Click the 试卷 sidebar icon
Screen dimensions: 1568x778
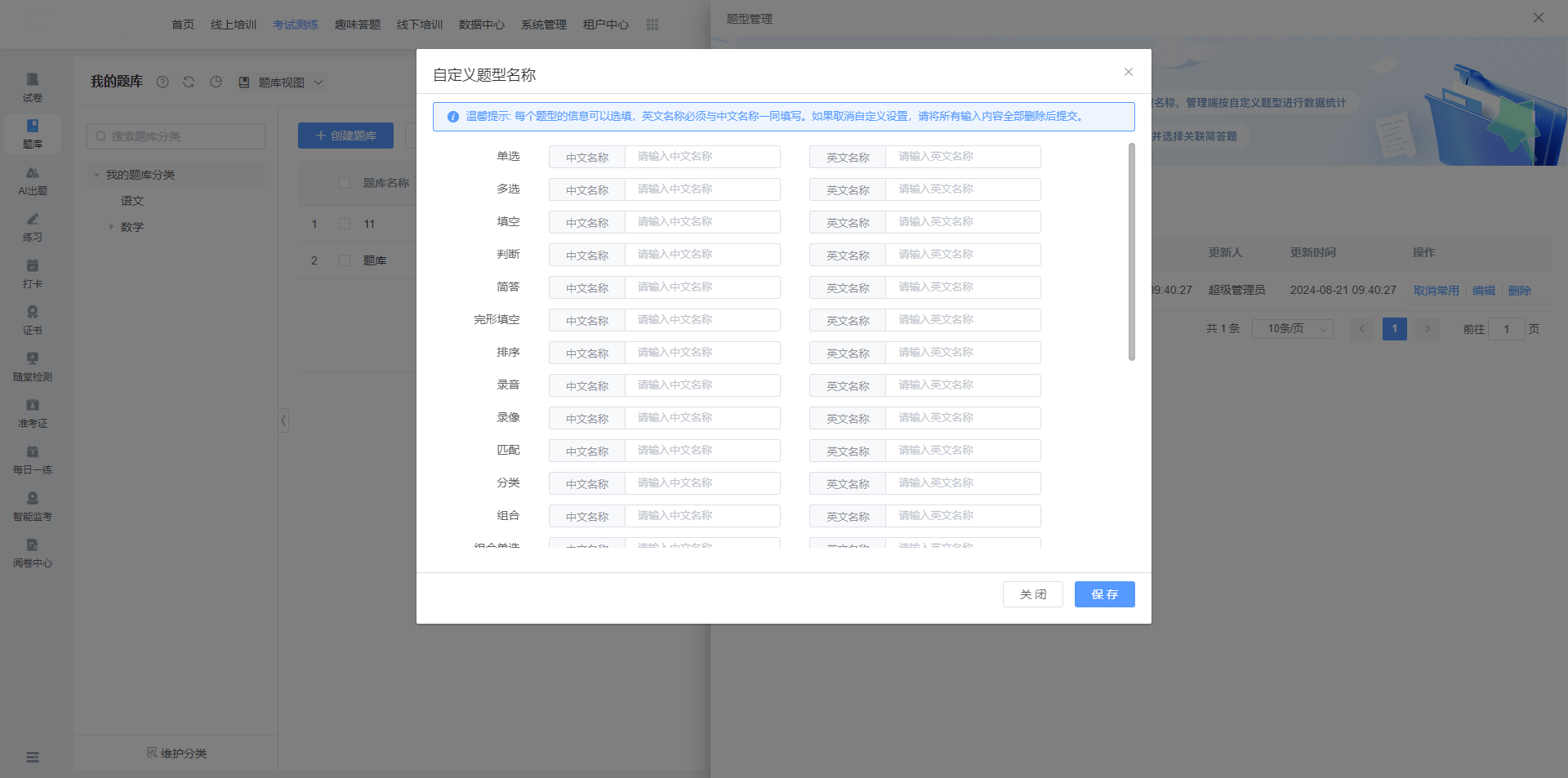pos(33,87)
